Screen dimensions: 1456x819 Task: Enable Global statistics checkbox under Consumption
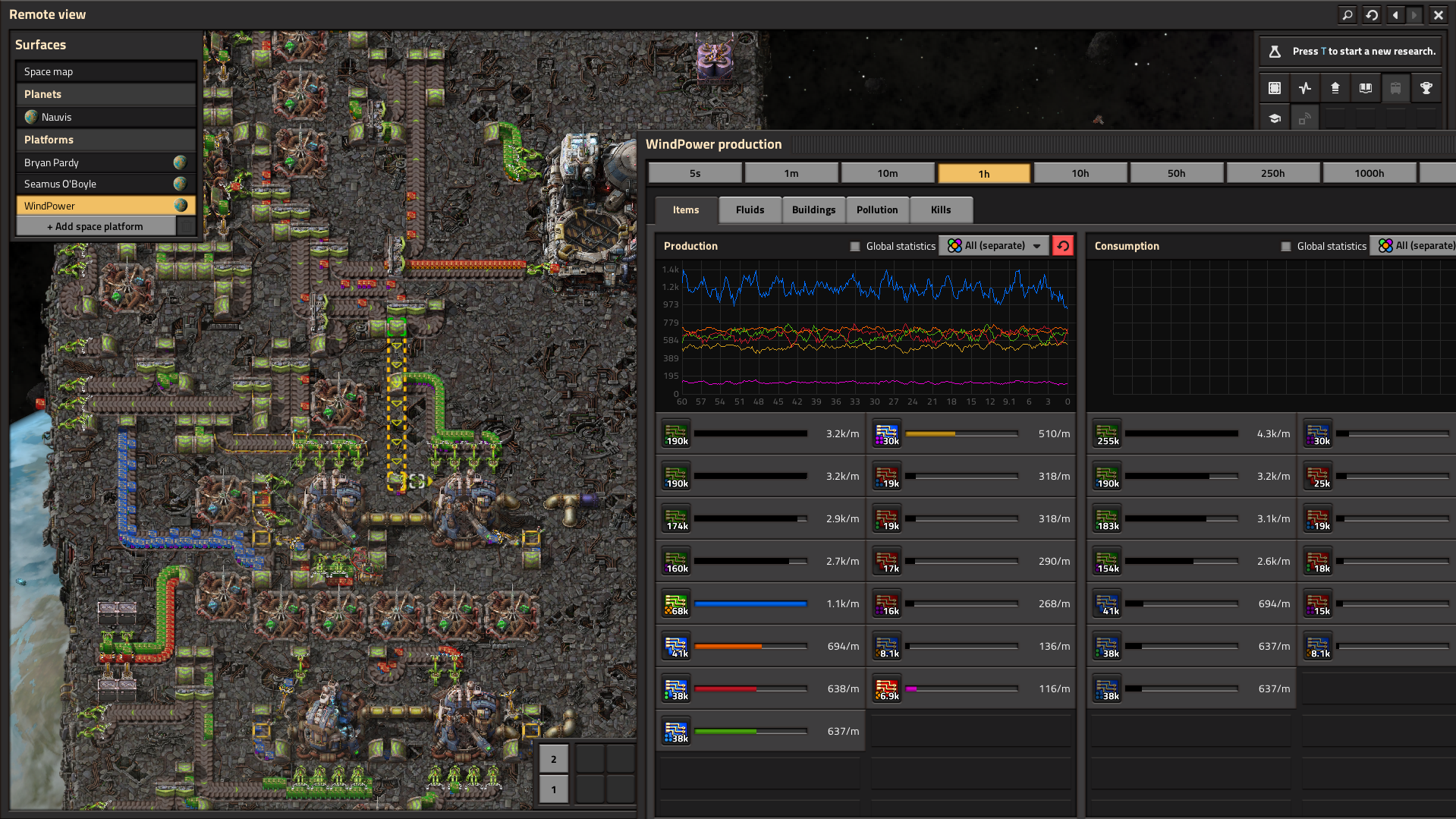coord(1286,246)
